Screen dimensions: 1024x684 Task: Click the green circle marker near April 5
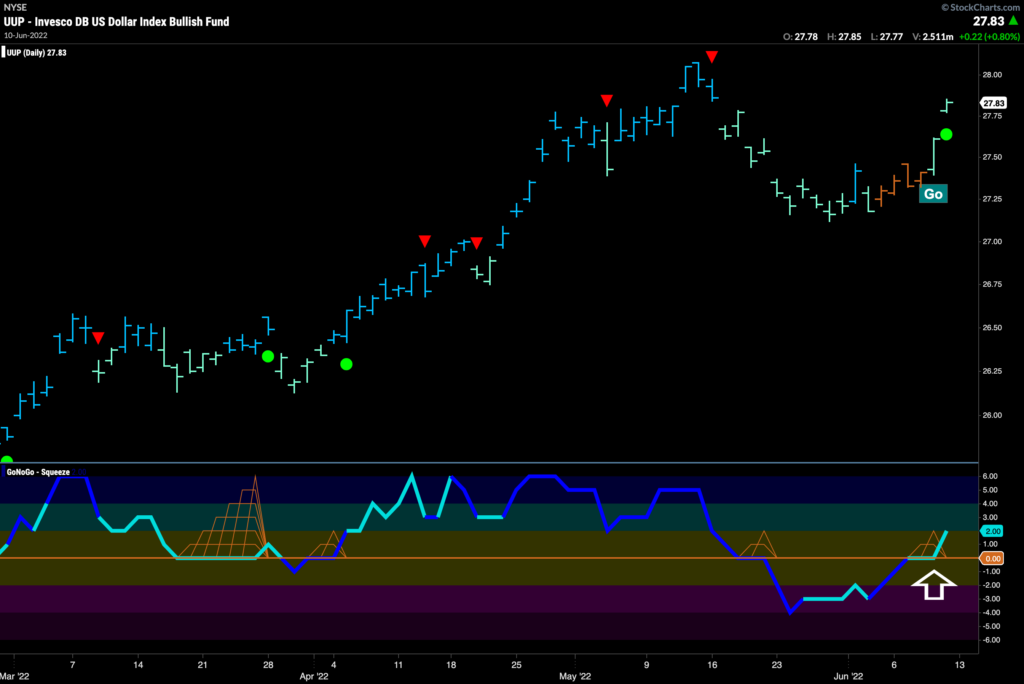[x=346, y=365]
